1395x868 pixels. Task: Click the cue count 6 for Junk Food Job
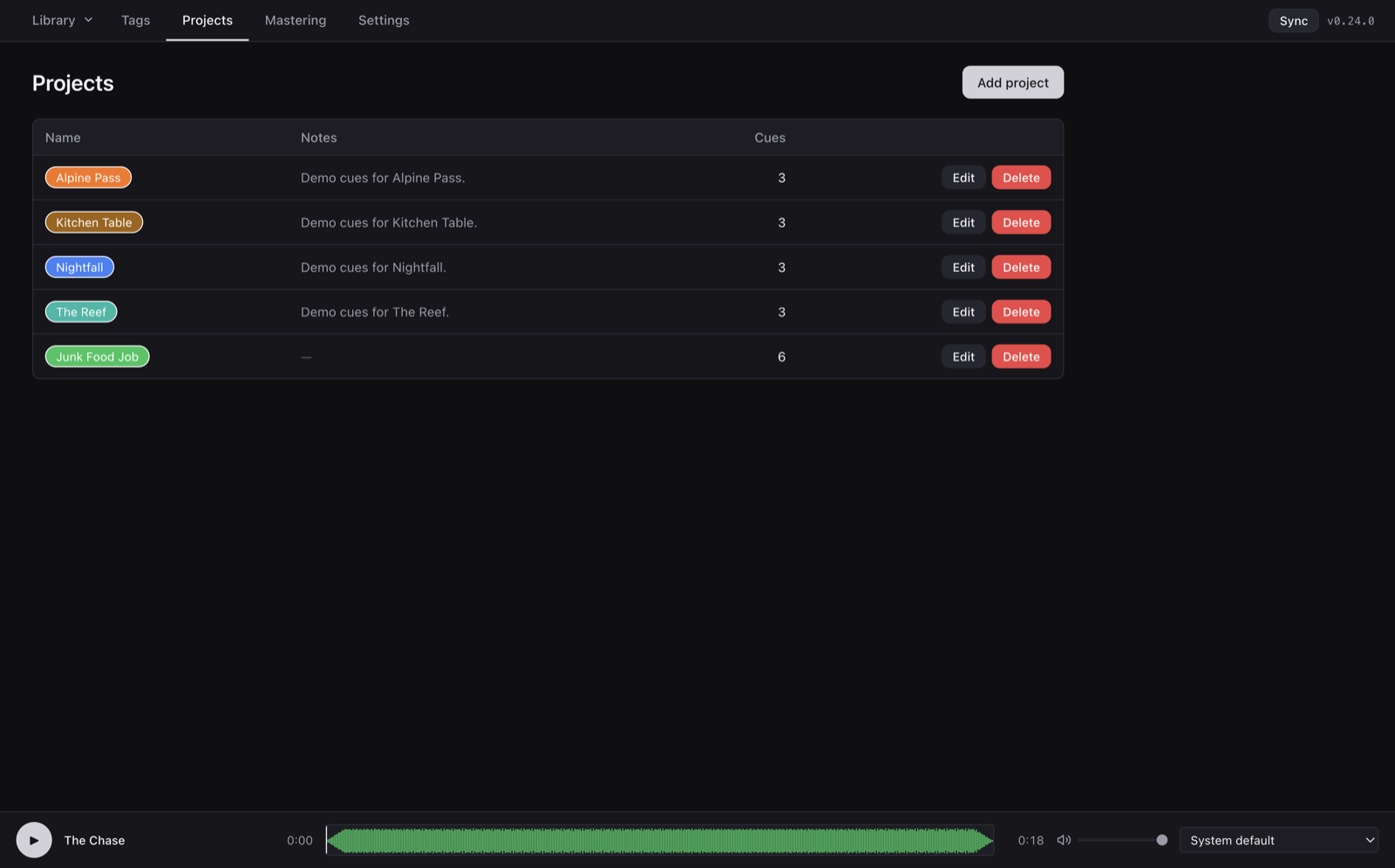[x=781, y=356]
